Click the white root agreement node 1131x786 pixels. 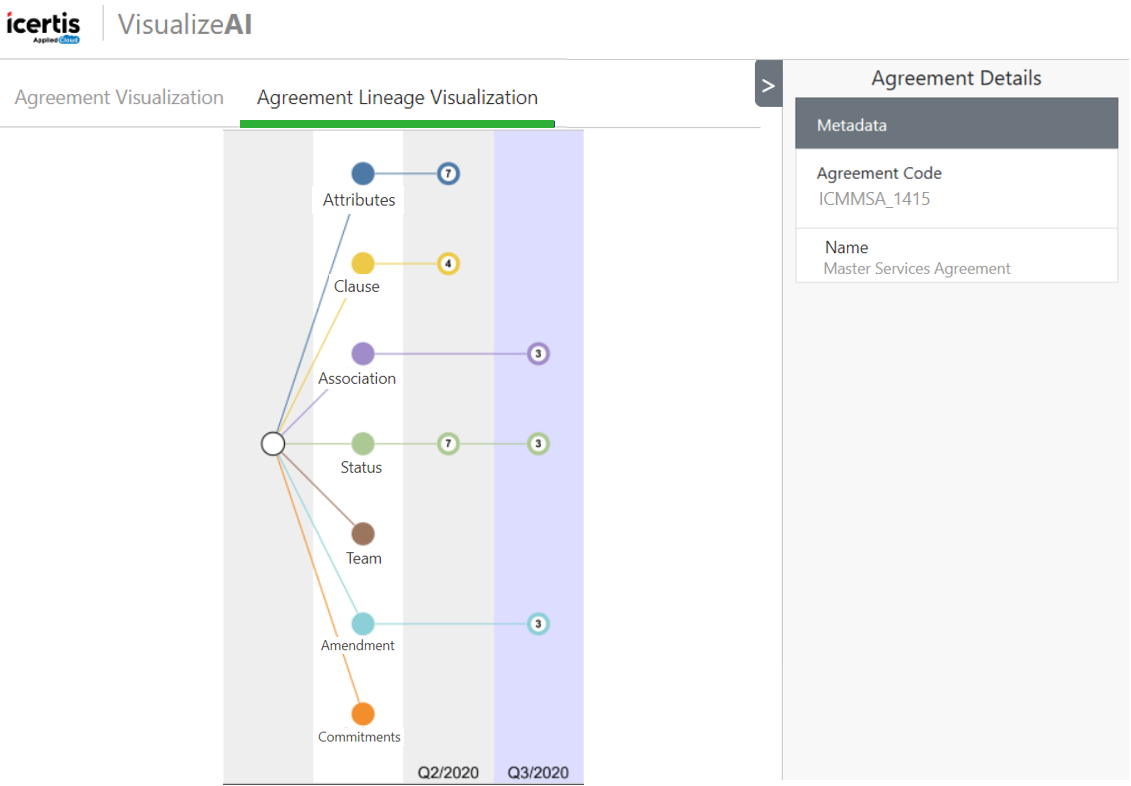(x=273, y=444)
